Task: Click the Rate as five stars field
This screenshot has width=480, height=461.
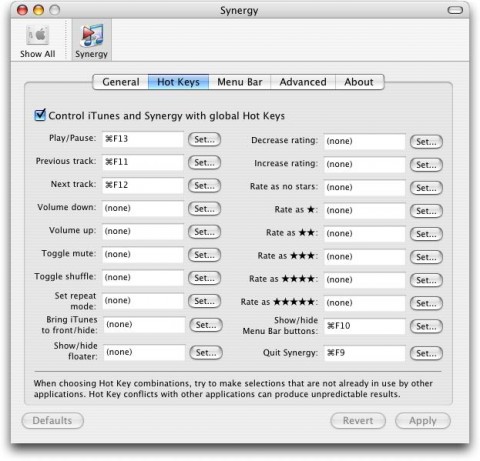Action: [x=364, y=303]
